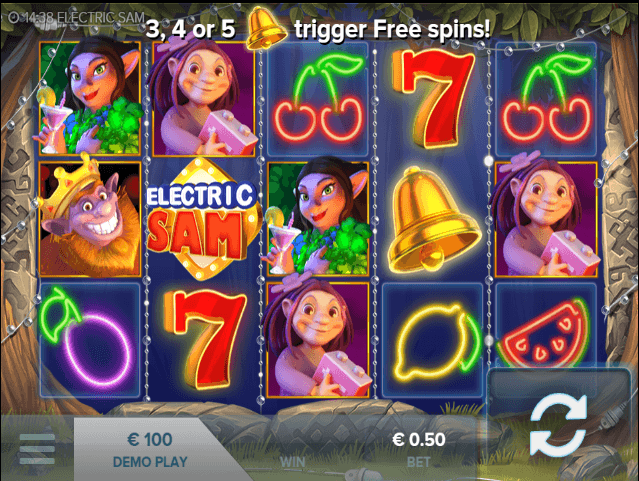
Task: Click the neon lemon symbol
Action: [435, 340]
